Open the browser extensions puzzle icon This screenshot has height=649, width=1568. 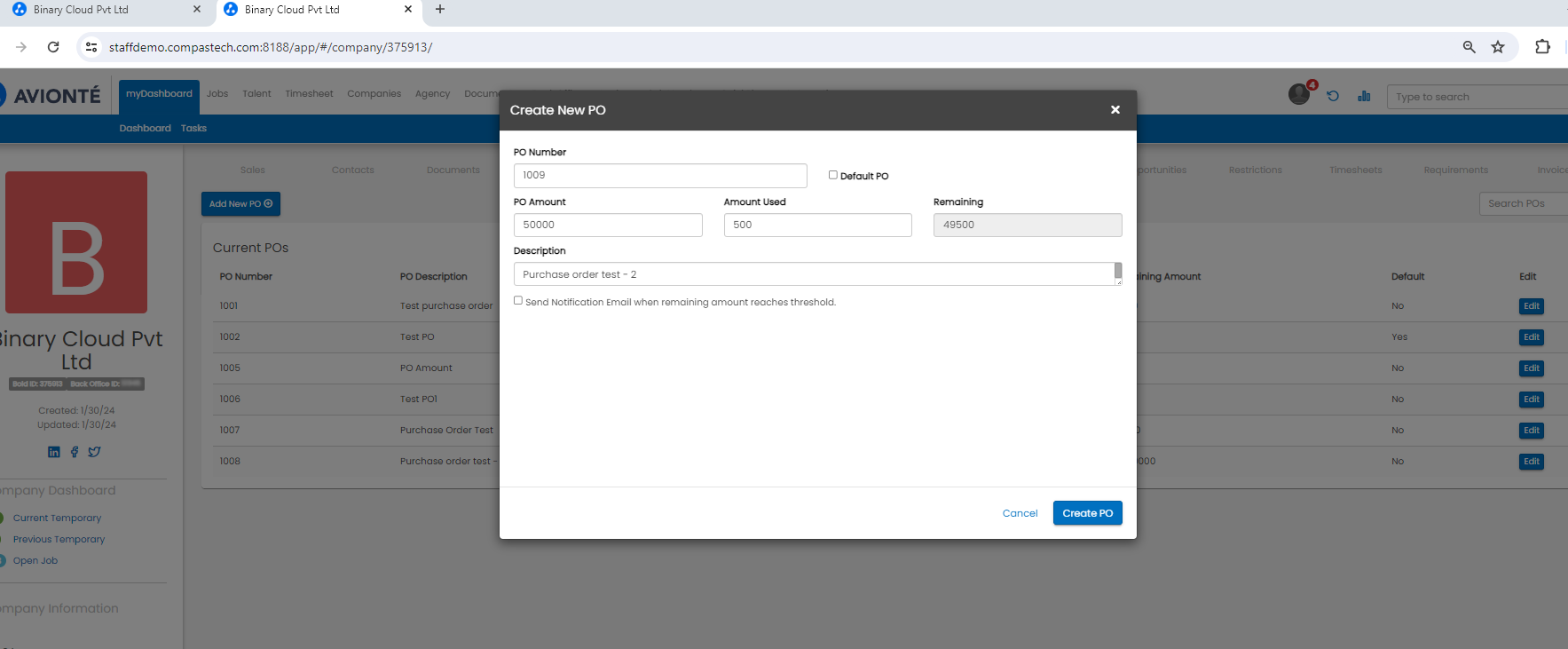1542,47
